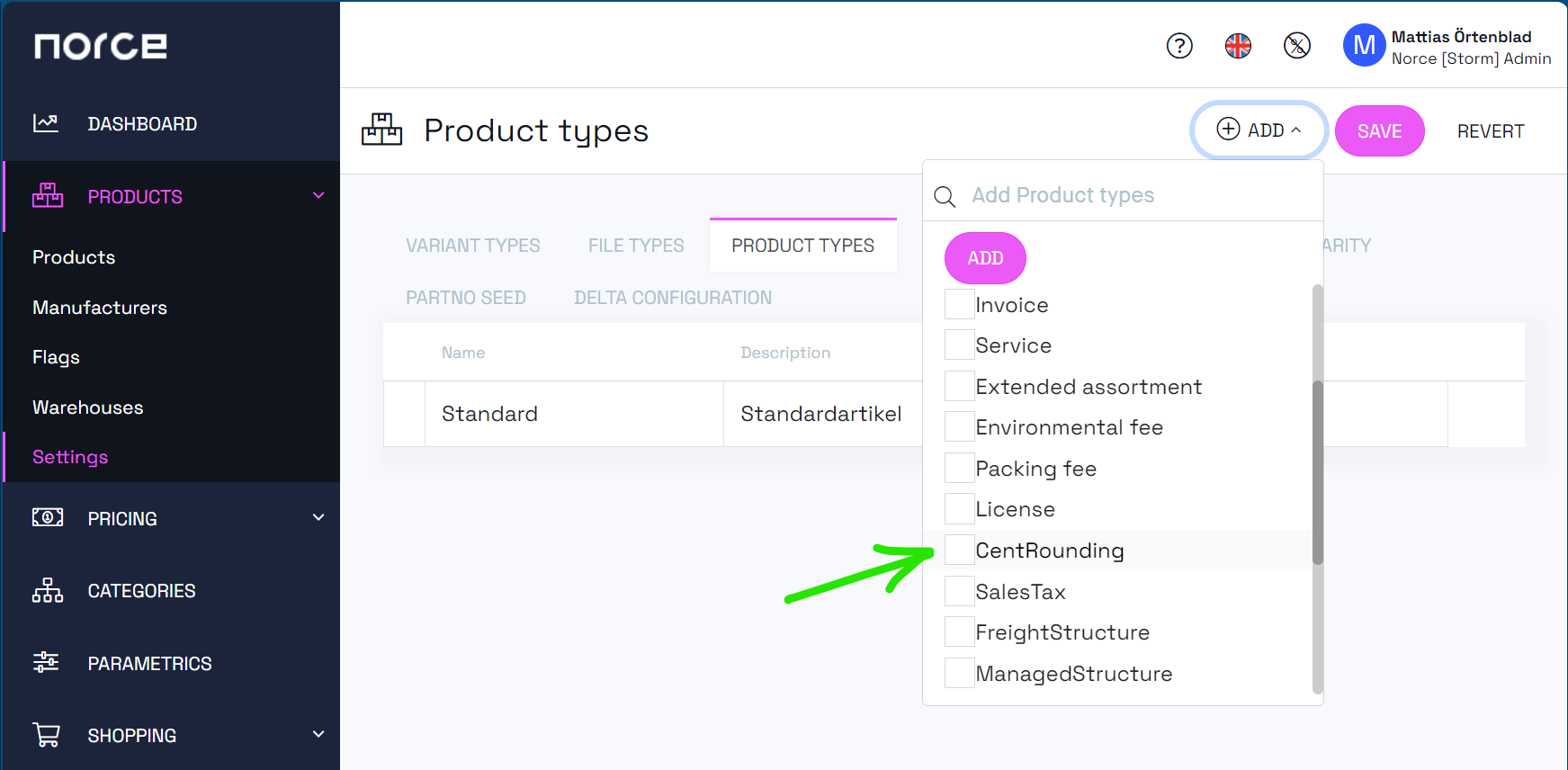Tick the CentRounding checkbox
Viewport: 1568px width, 770px height.
[960, 550]
